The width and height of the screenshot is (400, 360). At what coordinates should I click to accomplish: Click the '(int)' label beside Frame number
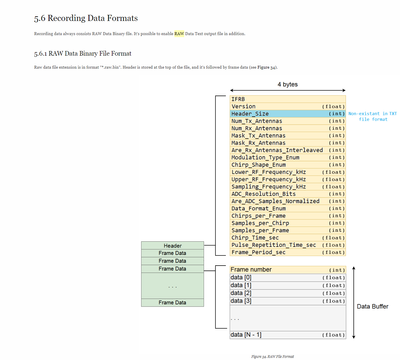click(x=337, y=270)
